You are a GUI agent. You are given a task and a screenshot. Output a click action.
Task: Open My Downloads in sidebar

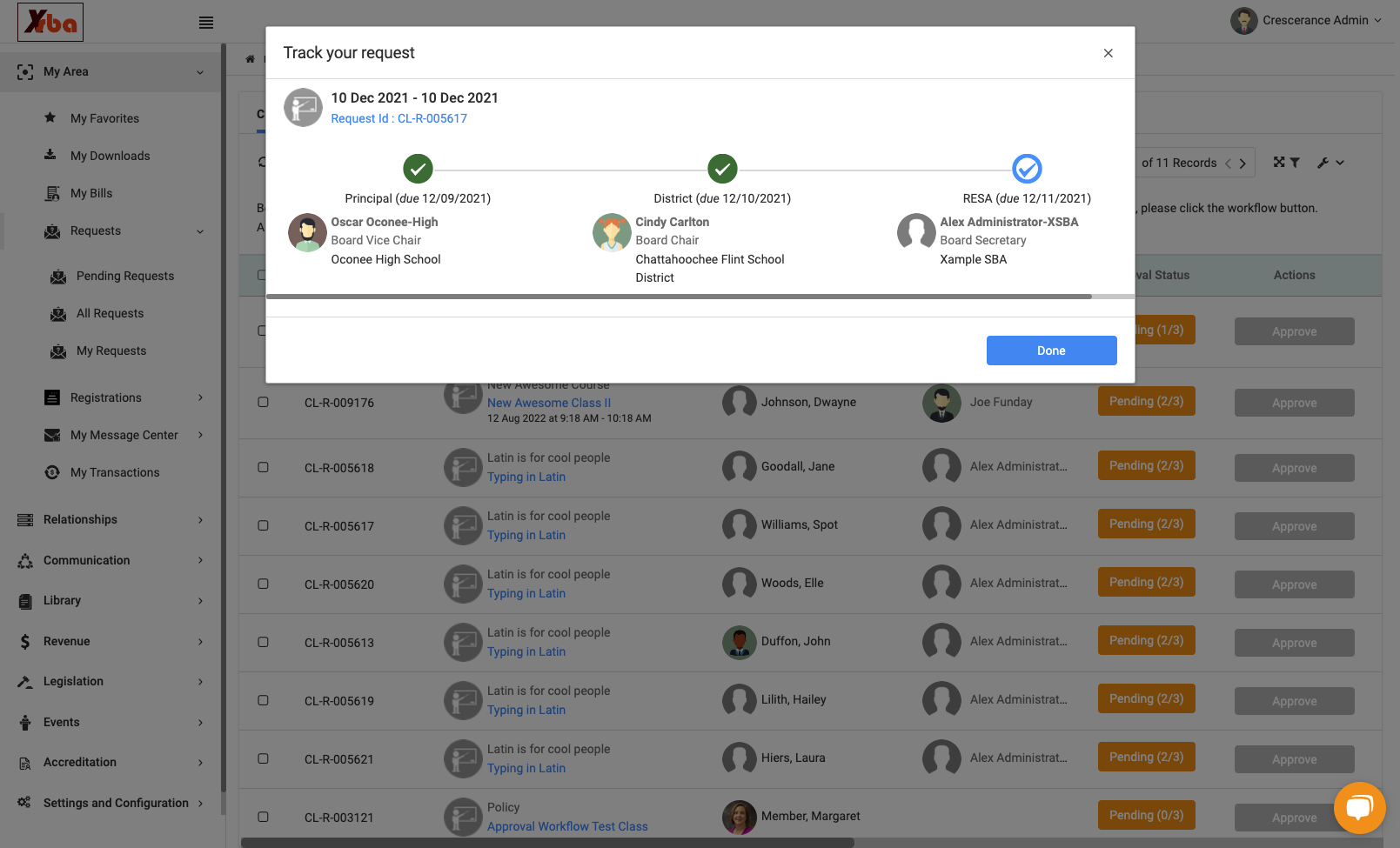[x=110, y=156]
